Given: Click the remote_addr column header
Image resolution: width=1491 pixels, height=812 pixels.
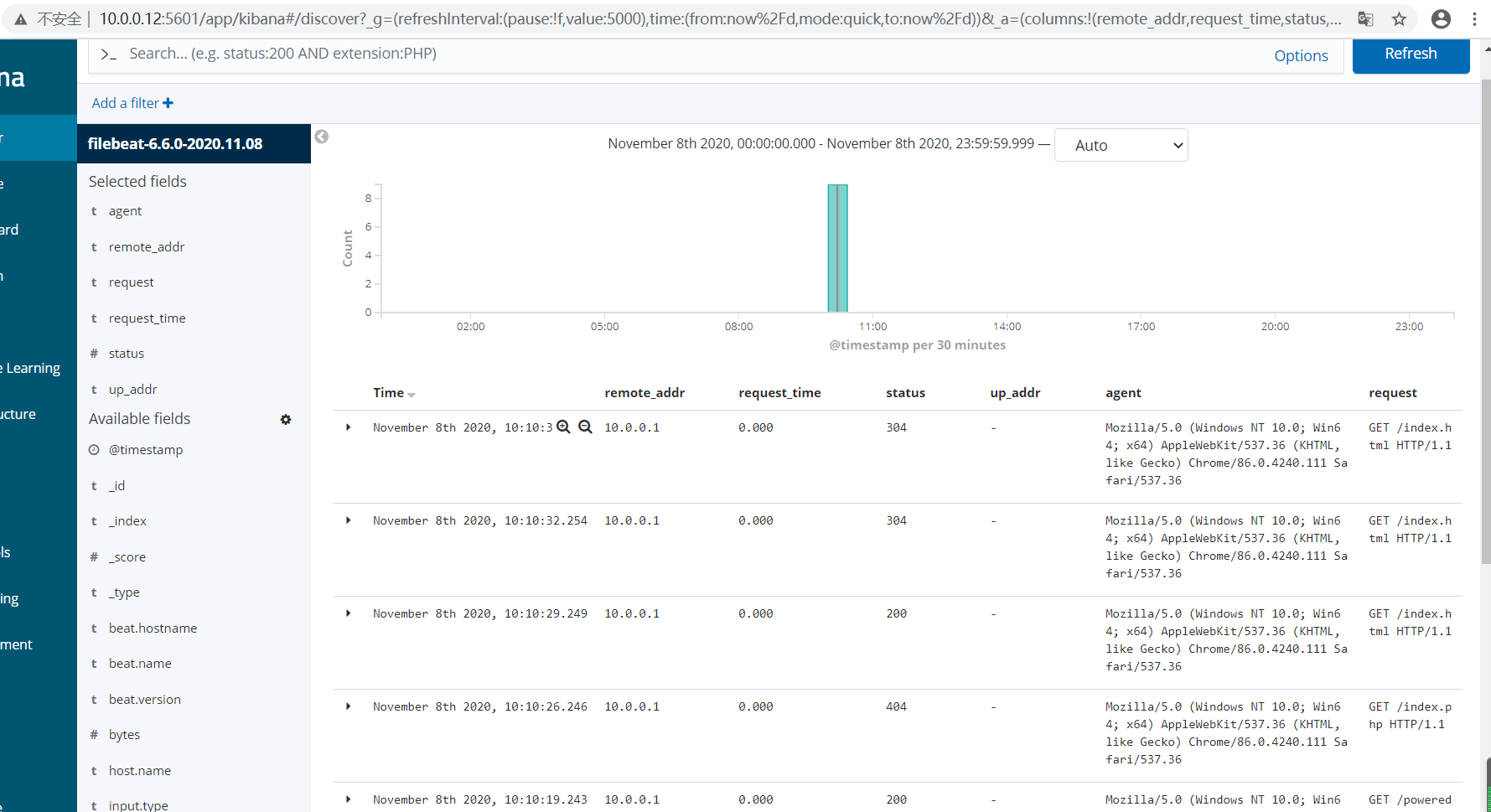Looking at the screenshot, I should pos(645,393).
